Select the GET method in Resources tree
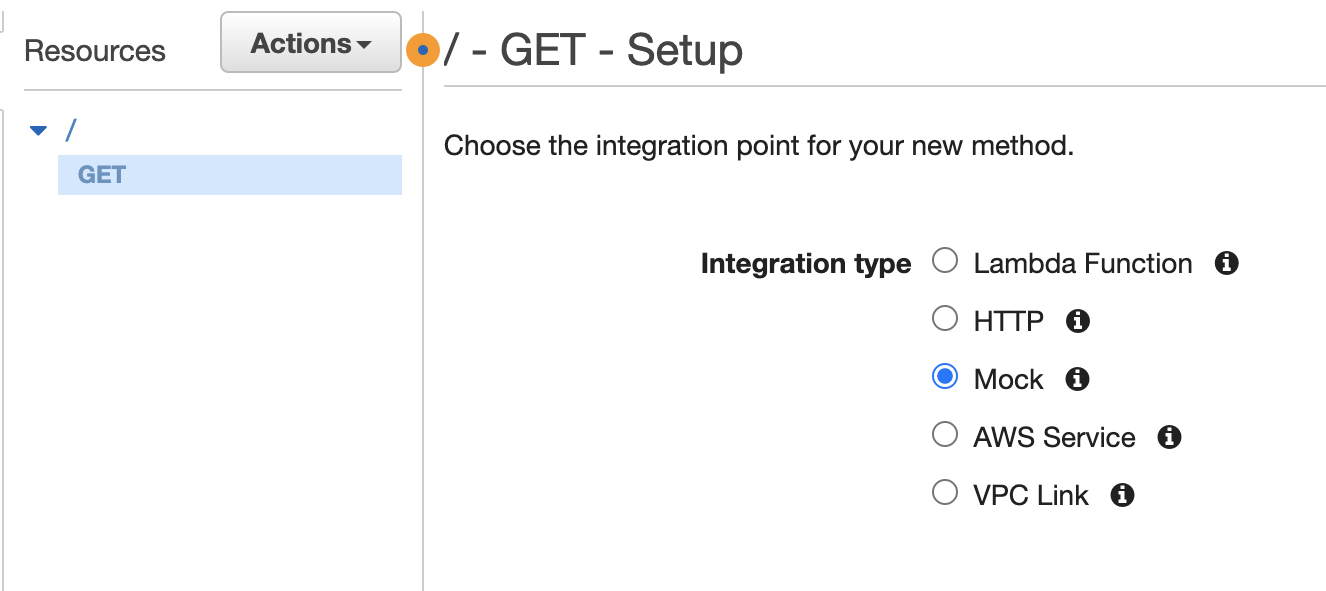Screen dimensions: 1326x591 pos(99,174)
